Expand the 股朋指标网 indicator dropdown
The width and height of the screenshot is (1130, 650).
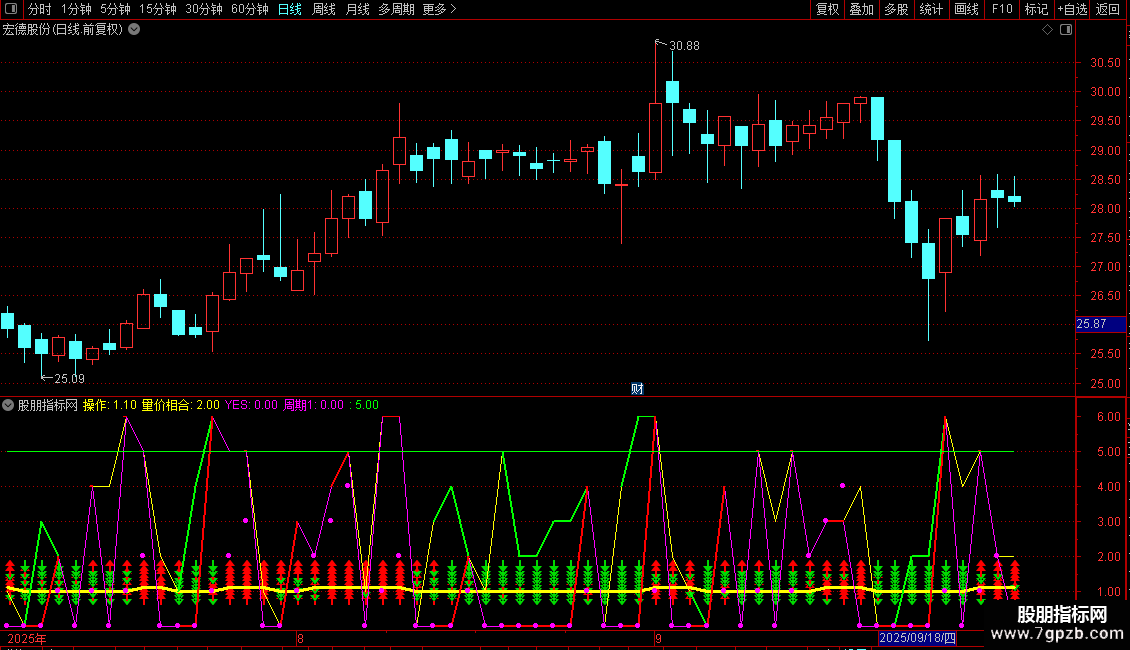point(8,405)
